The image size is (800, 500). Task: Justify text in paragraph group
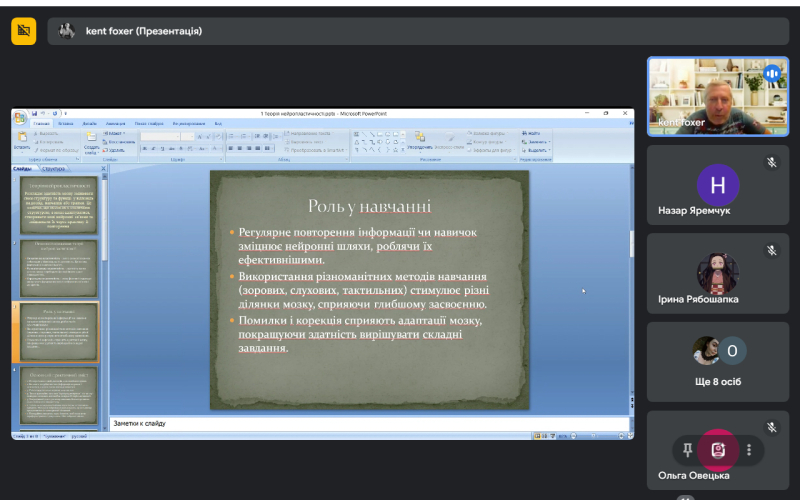tap(258, 148)
